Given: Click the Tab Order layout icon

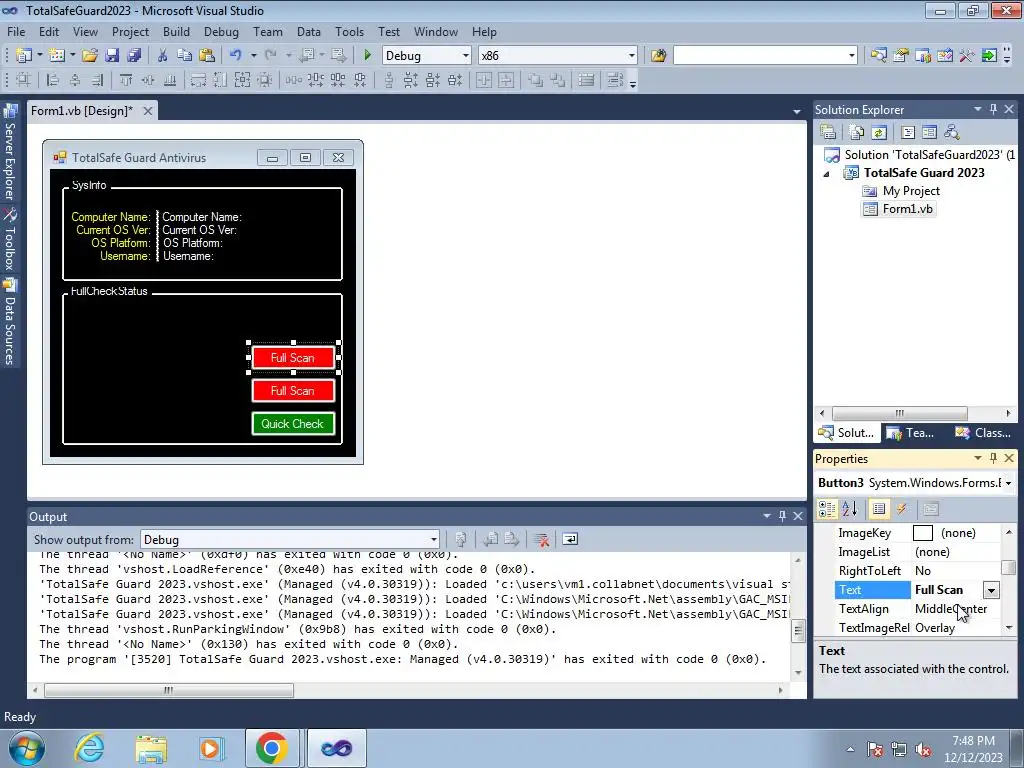Looking at the screenshot, I should click(x=615, y=80).
